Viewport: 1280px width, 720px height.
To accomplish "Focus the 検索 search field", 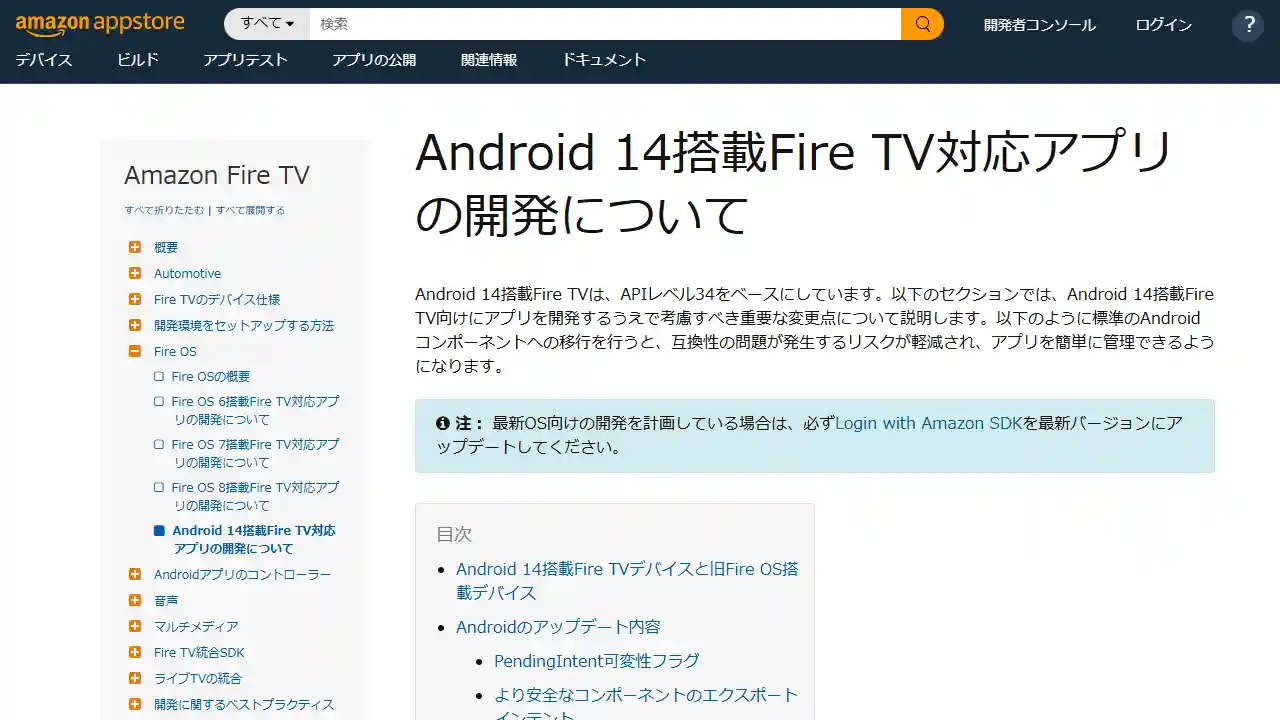I will pos(605,24).
